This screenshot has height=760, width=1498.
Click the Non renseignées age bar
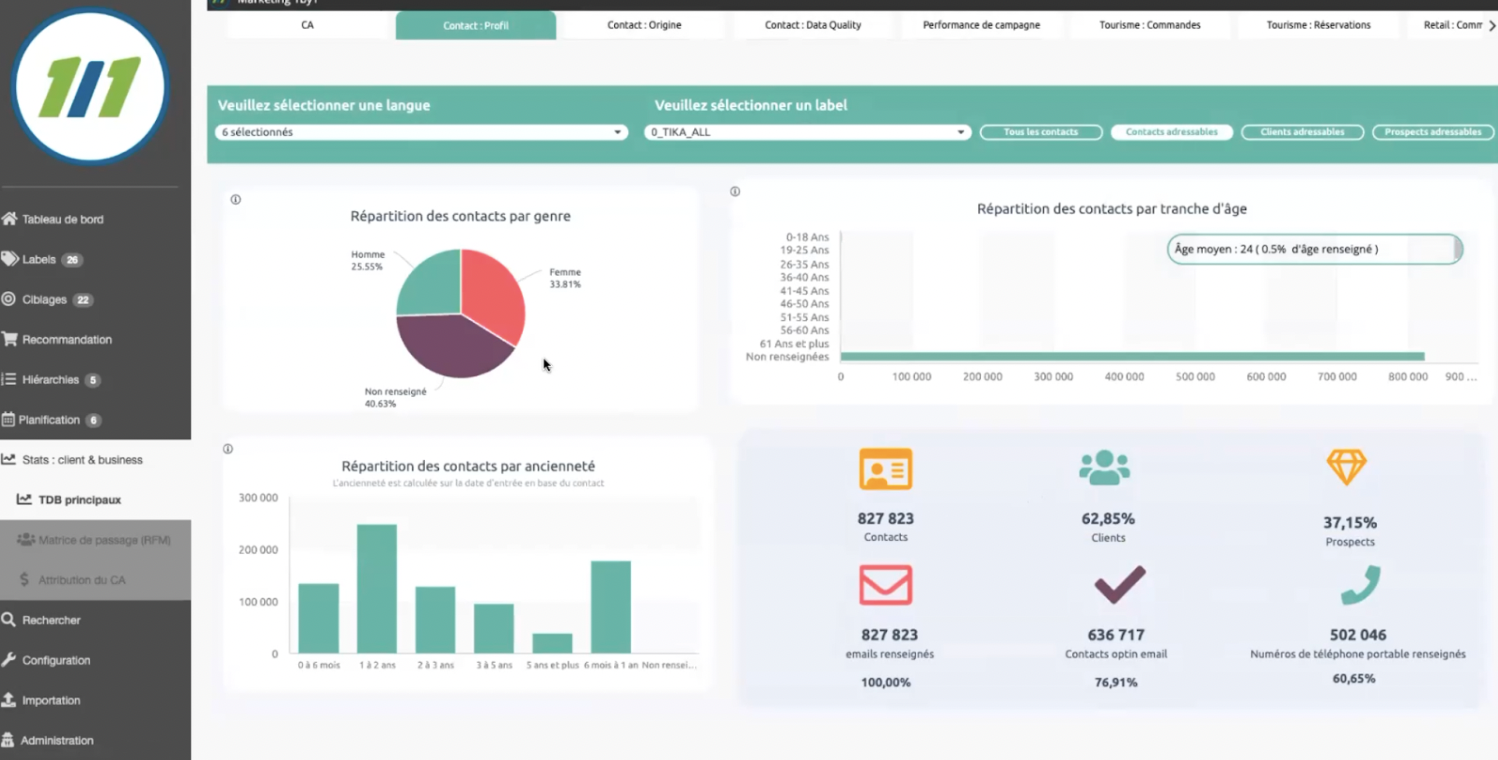point(1132,356)
